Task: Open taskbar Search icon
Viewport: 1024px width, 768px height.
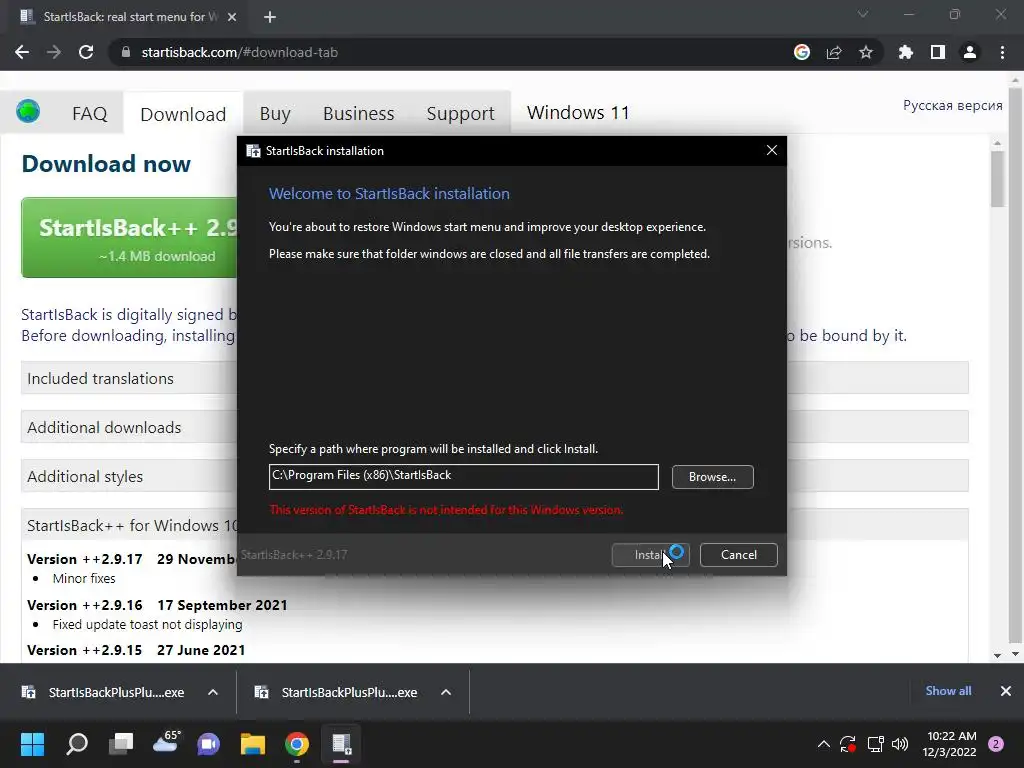Action: [77, 744]
